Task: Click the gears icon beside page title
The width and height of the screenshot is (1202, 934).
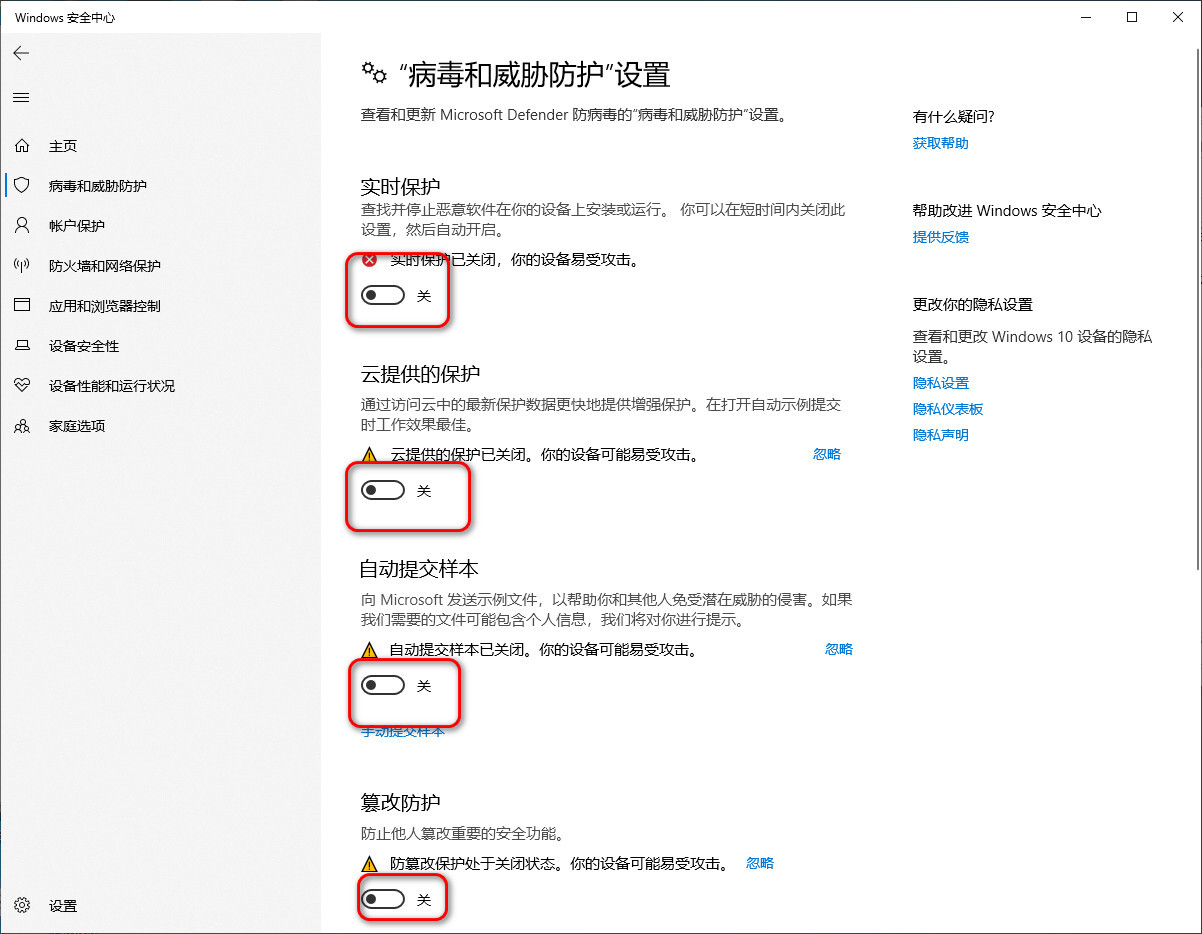Action: [x=374, y=74]
